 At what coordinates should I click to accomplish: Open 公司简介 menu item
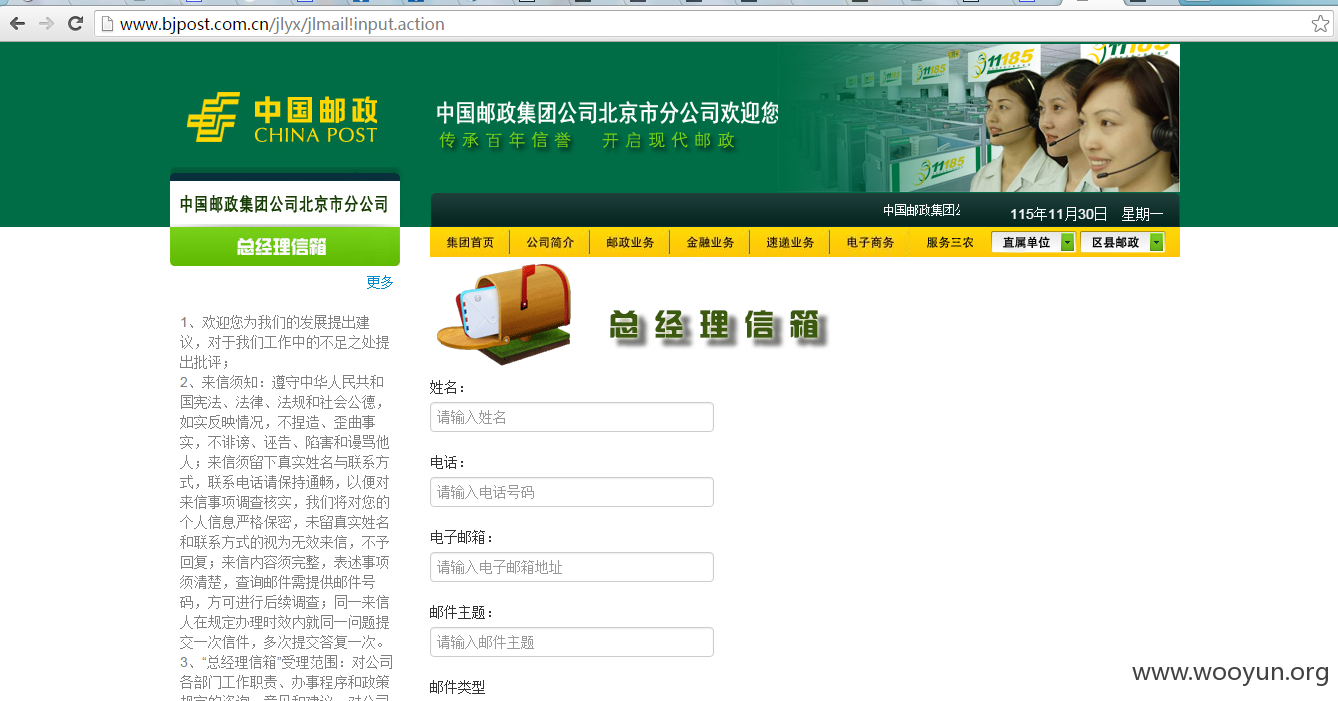click(550, 242)
